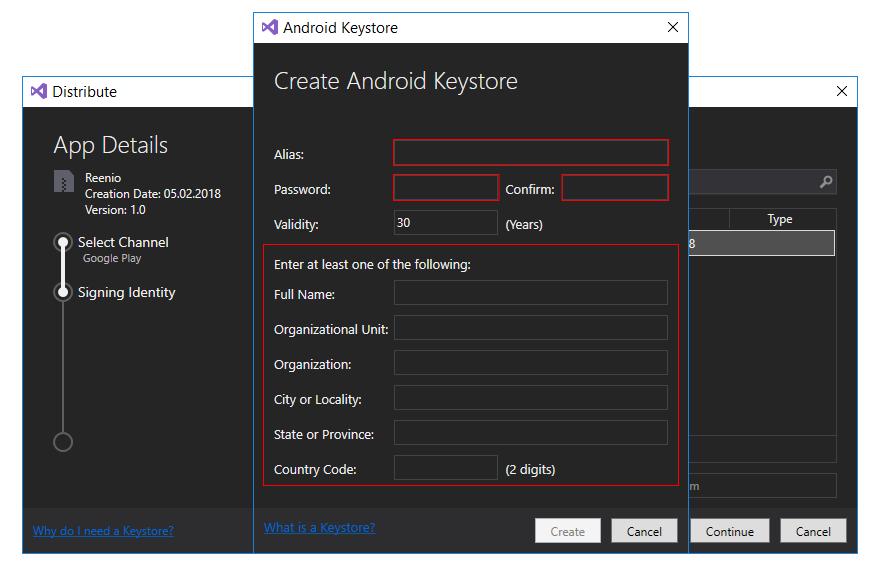
Task: Click the Visual Studio icon in Distribute window title bar
Action: pos(39,91)
